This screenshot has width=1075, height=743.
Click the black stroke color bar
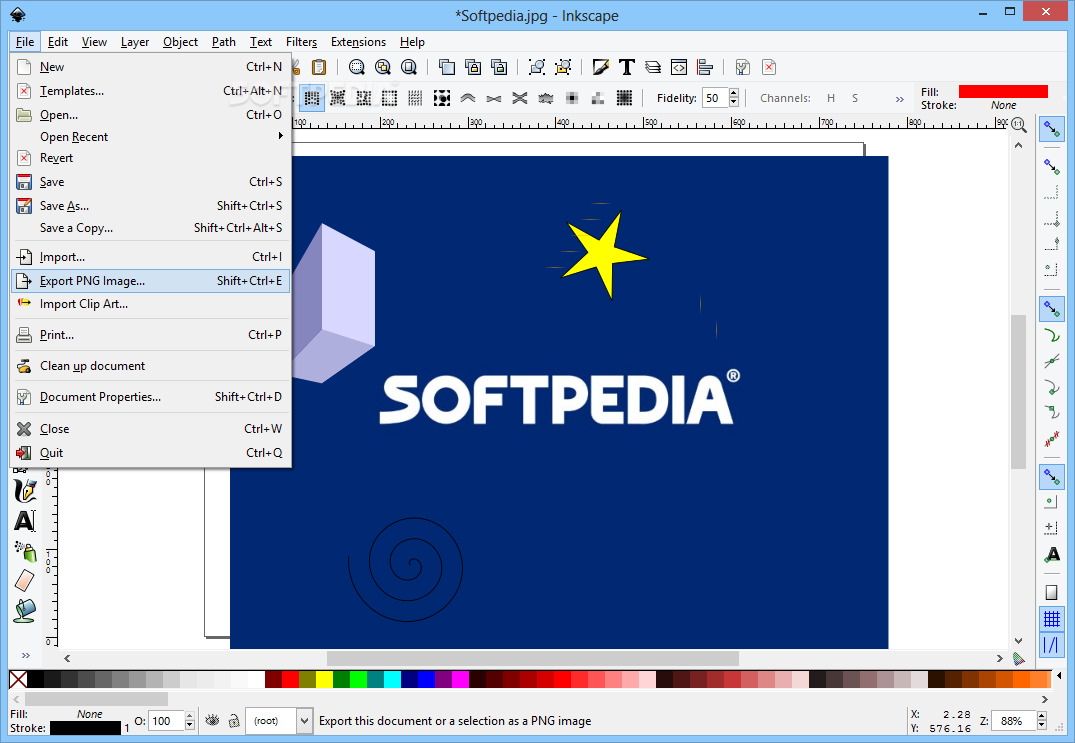pos(86,728)
